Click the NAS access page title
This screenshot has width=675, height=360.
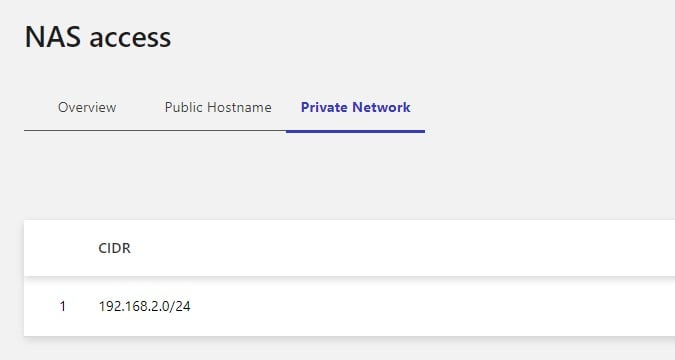click(98, 37)
